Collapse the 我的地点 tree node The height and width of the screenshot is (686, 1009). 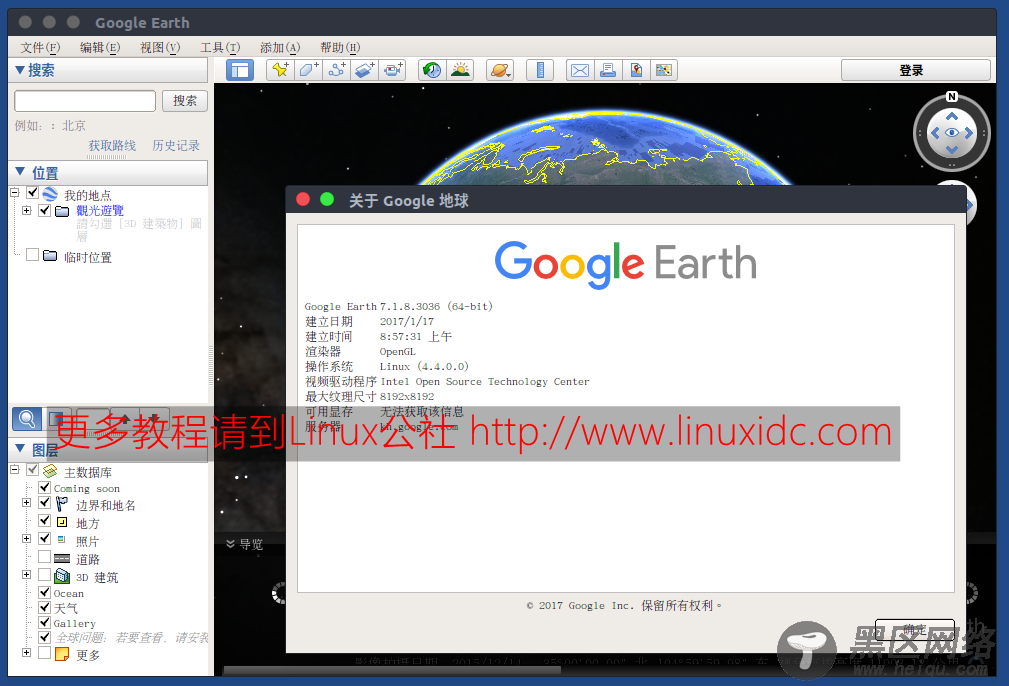[x=15, y=192]
